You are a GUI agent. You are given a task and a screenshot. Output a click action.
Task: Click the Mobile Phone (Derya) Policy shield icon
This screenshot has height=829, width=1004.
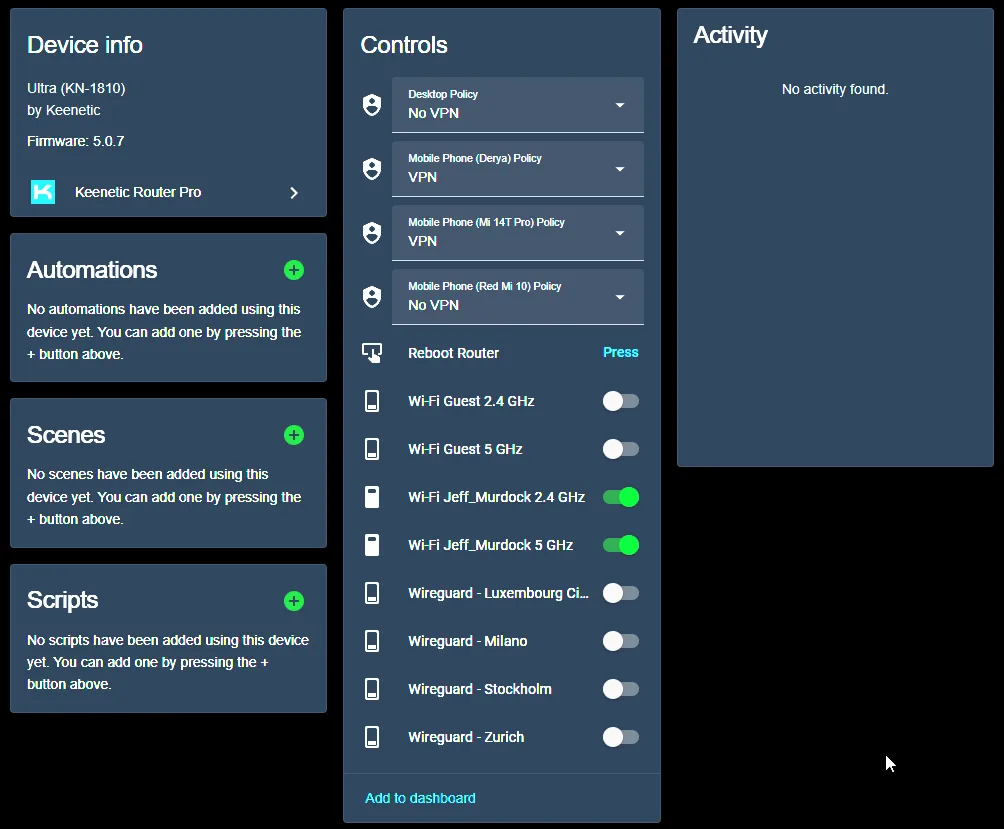point(372,169)
